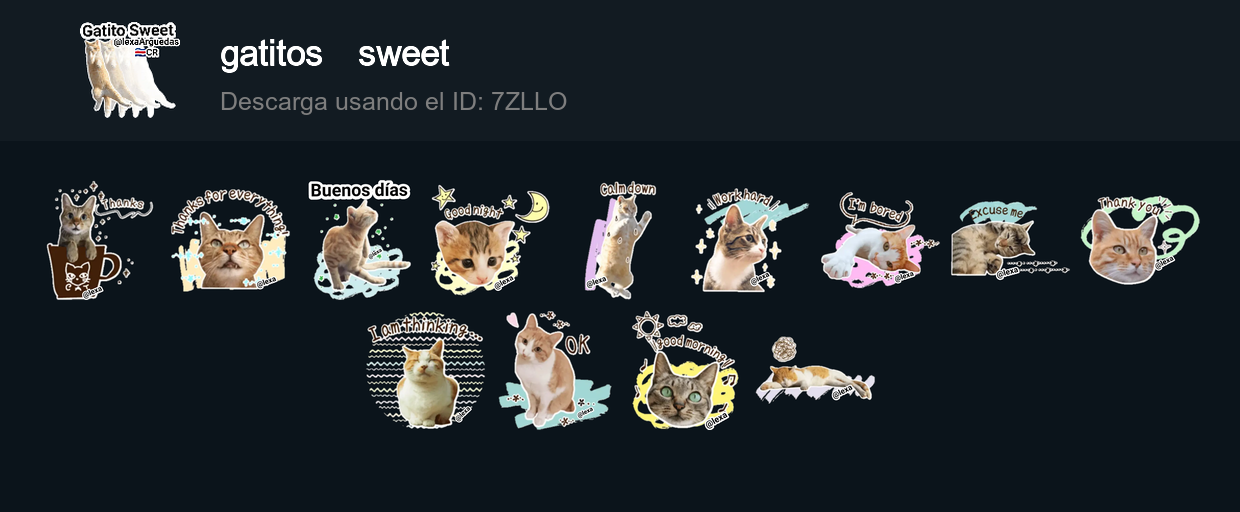This screenshot has height=512, width=1240.
Task: Click the crescent moon on Good night sticker
Action: point(534,206)
